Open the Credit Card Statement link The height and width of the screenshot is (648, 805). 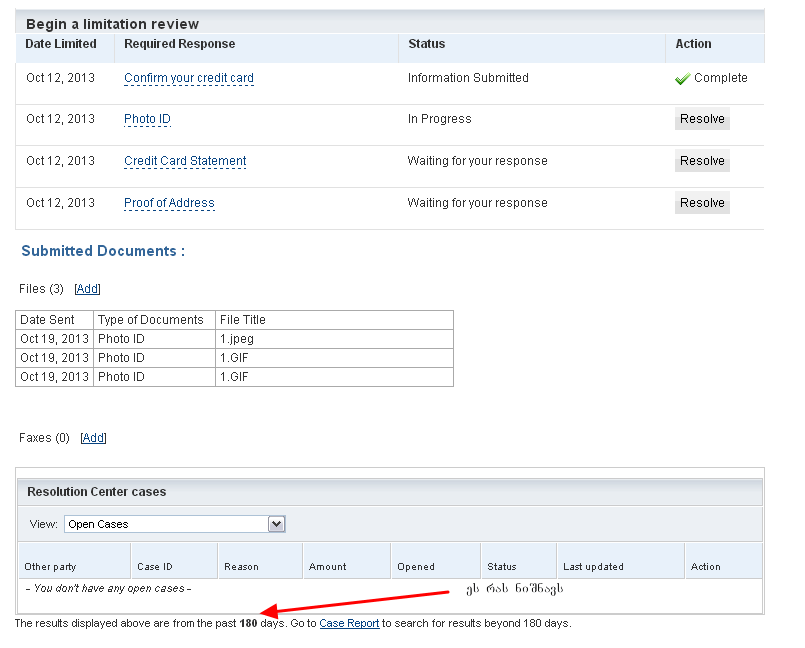click(185, 161)
